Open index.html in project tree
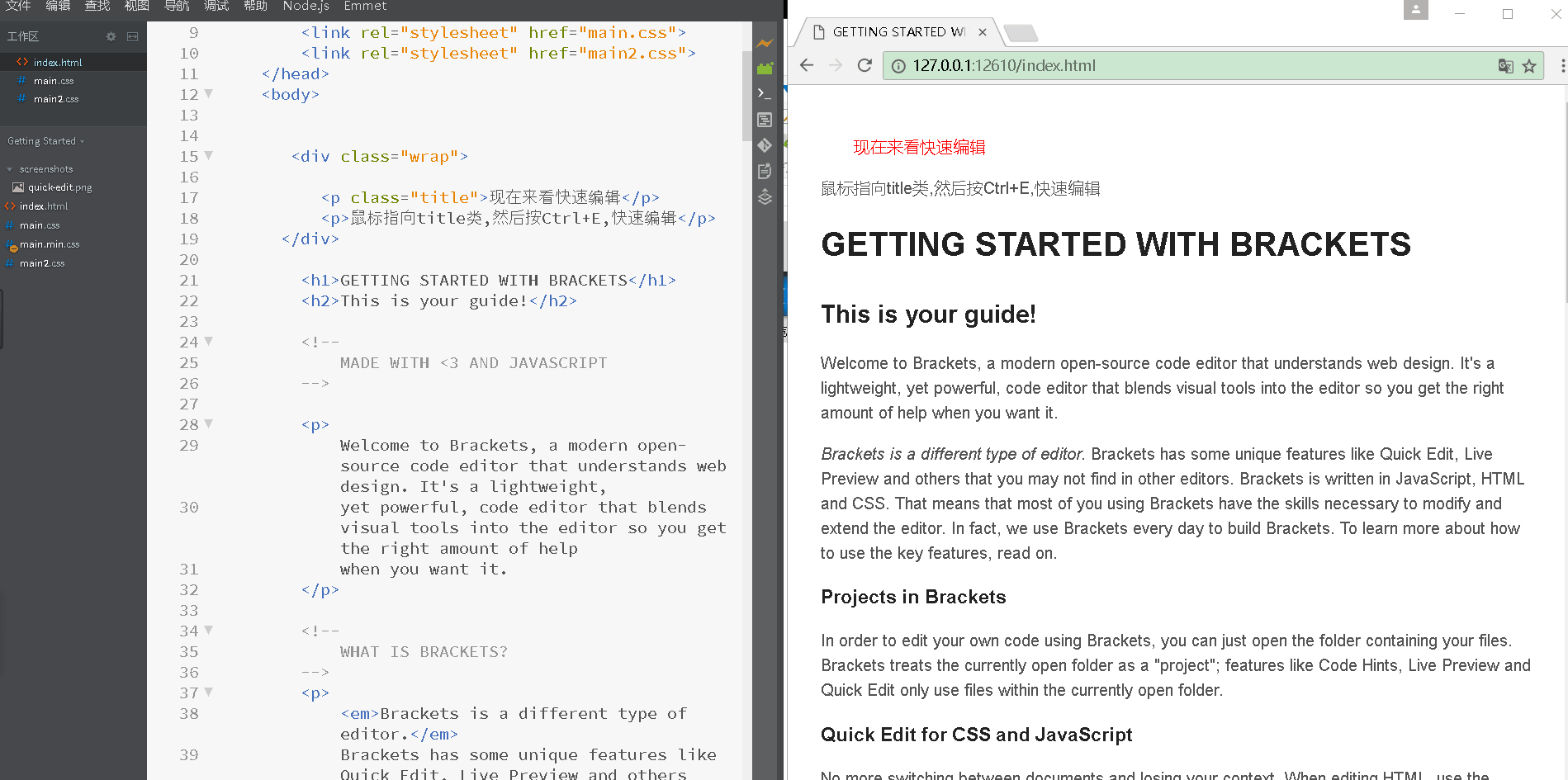The image size is (1568, 780). 44,206
